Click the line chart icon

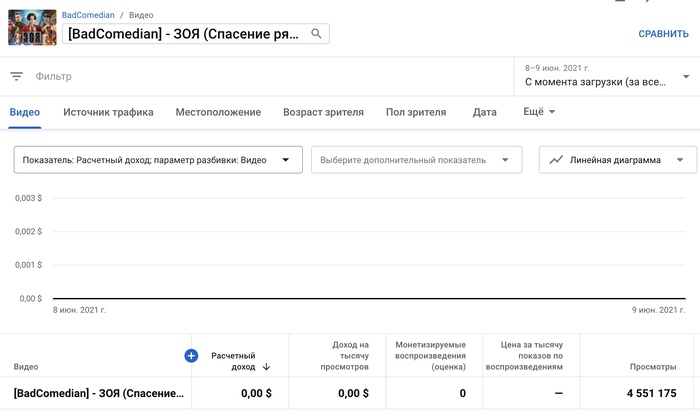tap(556, 160)
